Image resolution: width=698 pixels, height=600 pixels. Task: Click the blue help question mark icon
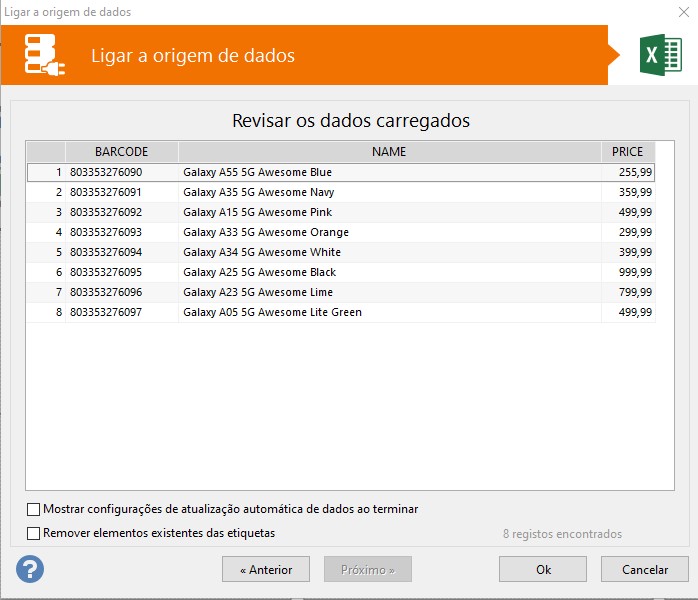pos(30,569)
